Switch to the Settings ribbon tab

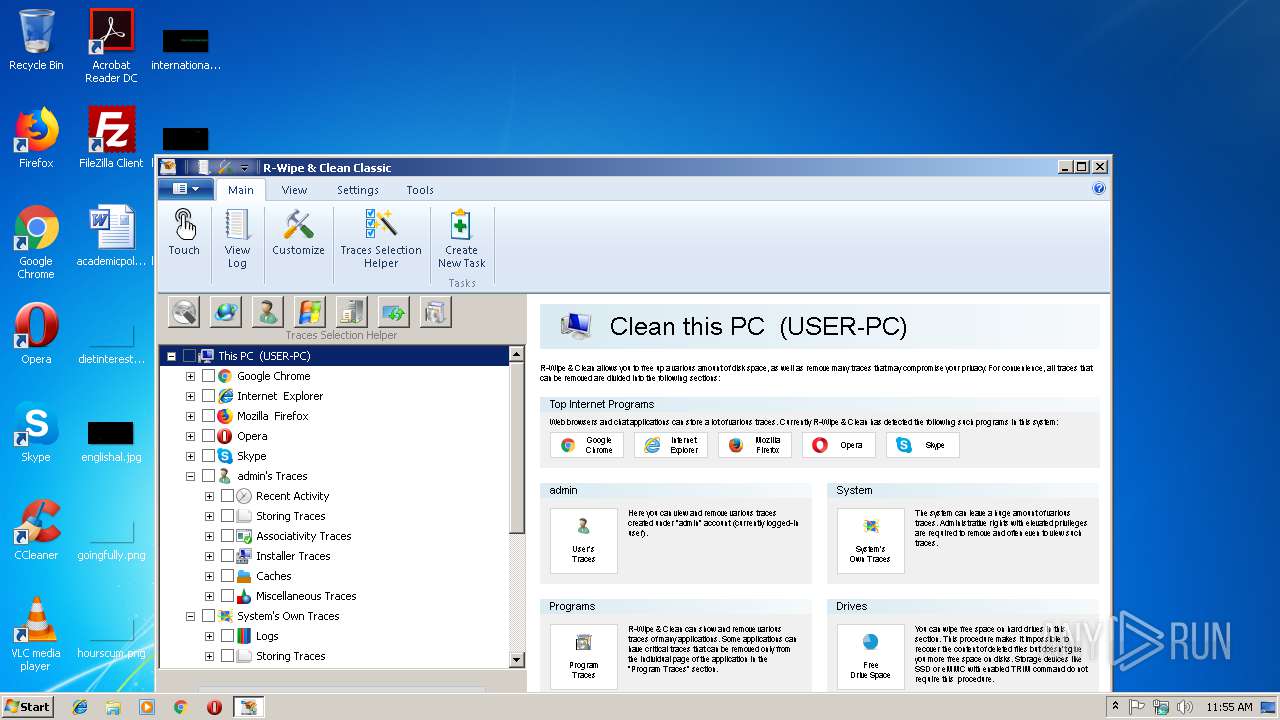click(x=357, y=190)
